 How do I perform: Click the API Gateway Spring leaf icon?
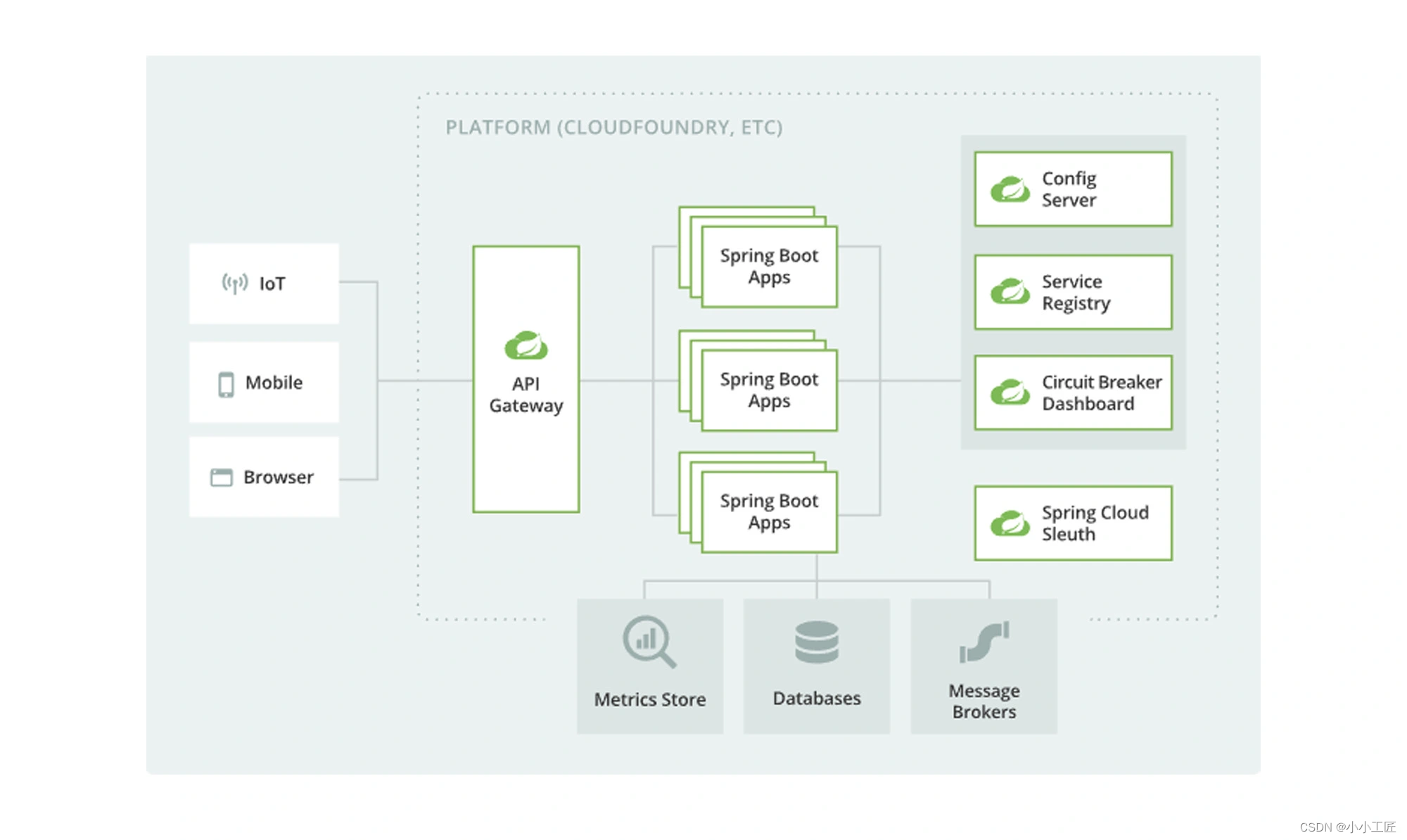(x=526, y=345)
